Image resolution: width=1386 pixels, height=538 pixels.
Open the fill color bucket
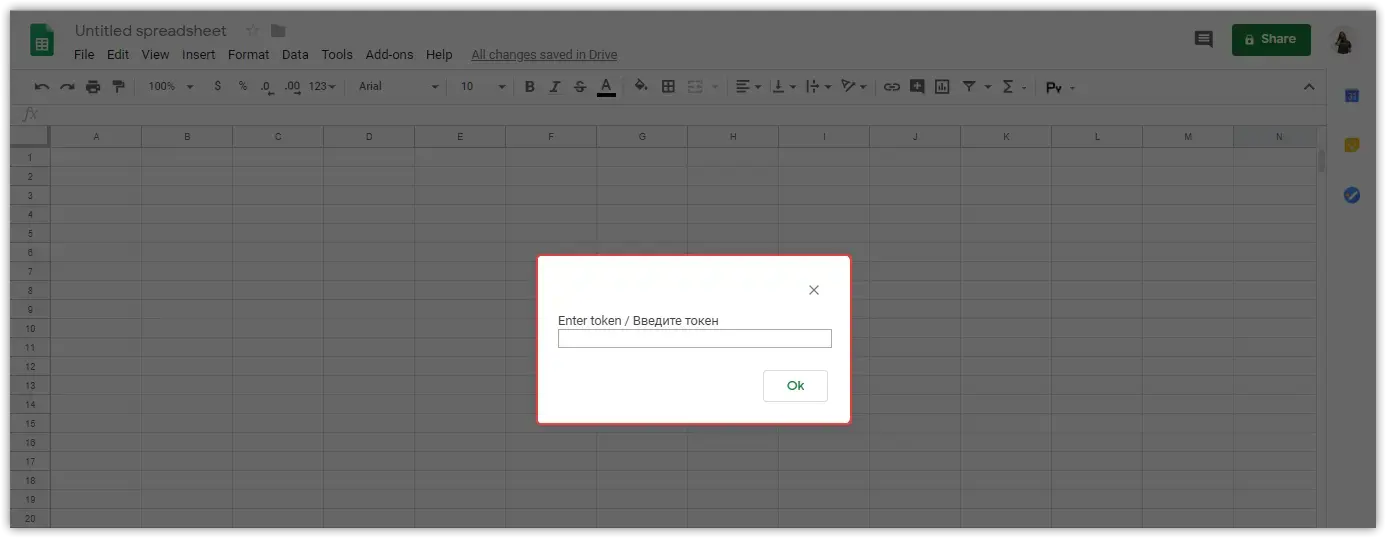click(x=641, y=87)
